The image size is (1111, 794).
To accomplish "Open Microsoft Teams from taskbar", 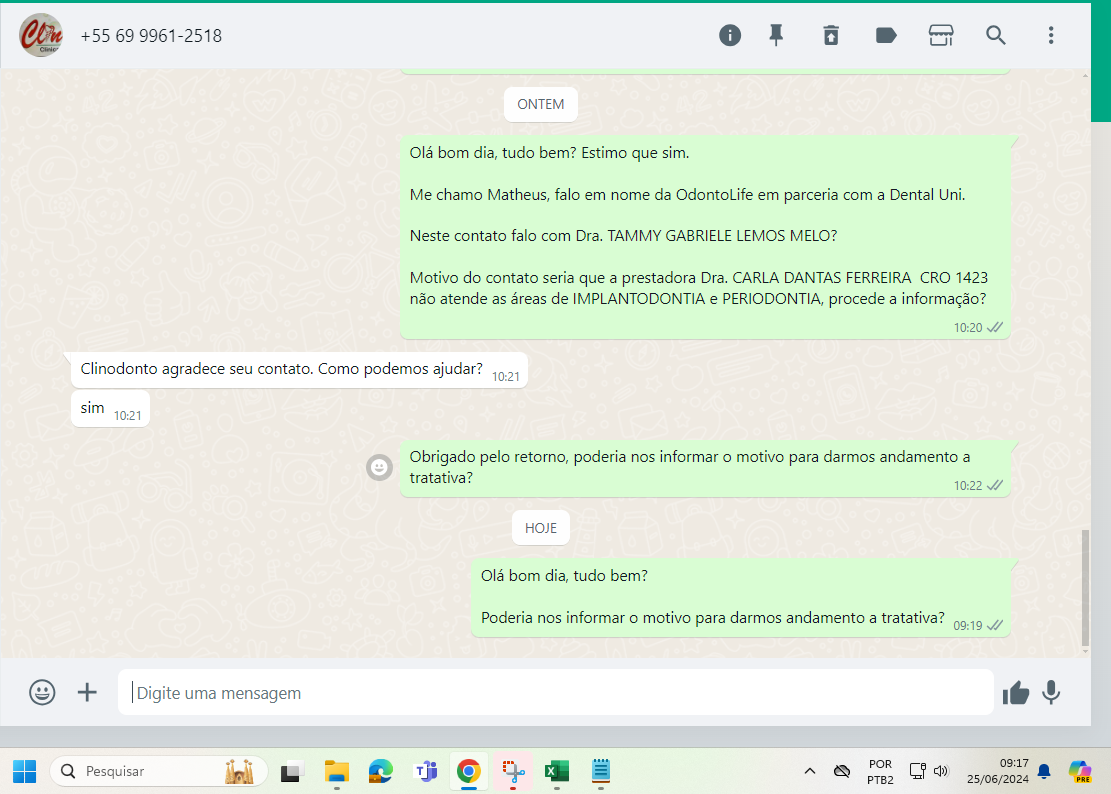I will [x=425, y=771].
